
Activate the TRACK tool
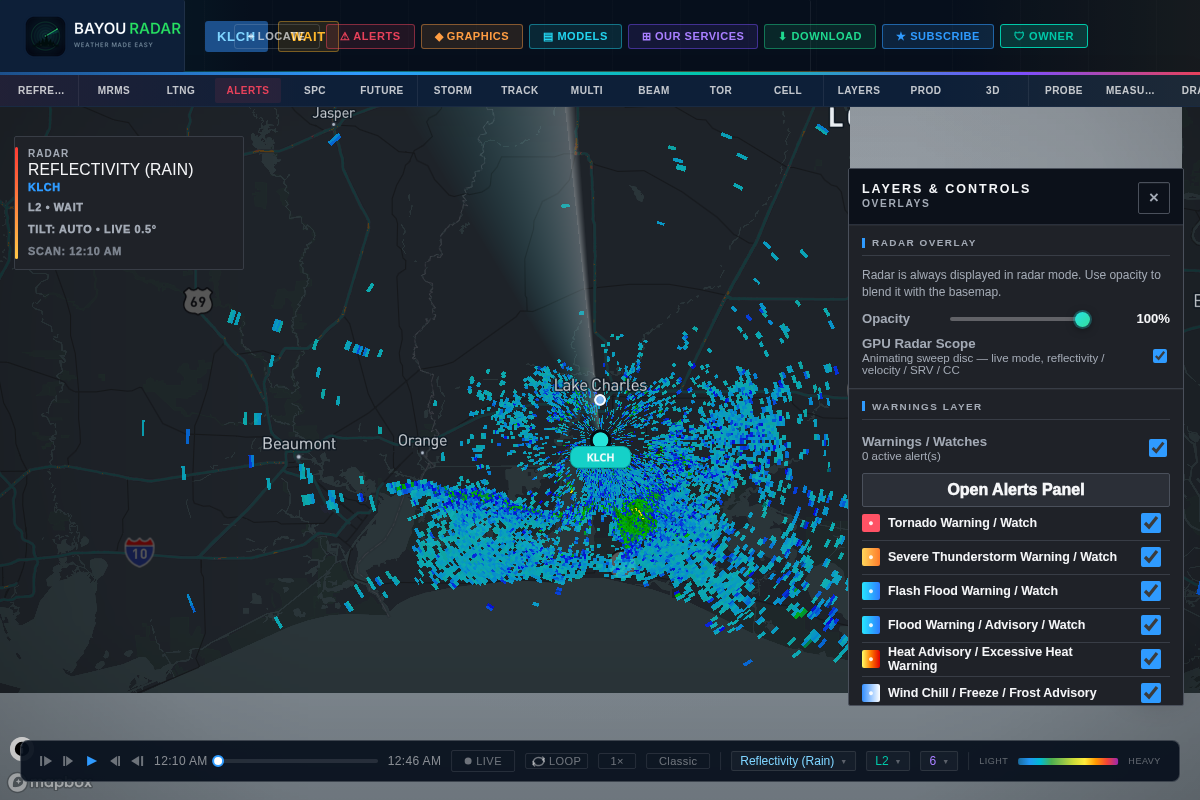pos(520,90)
